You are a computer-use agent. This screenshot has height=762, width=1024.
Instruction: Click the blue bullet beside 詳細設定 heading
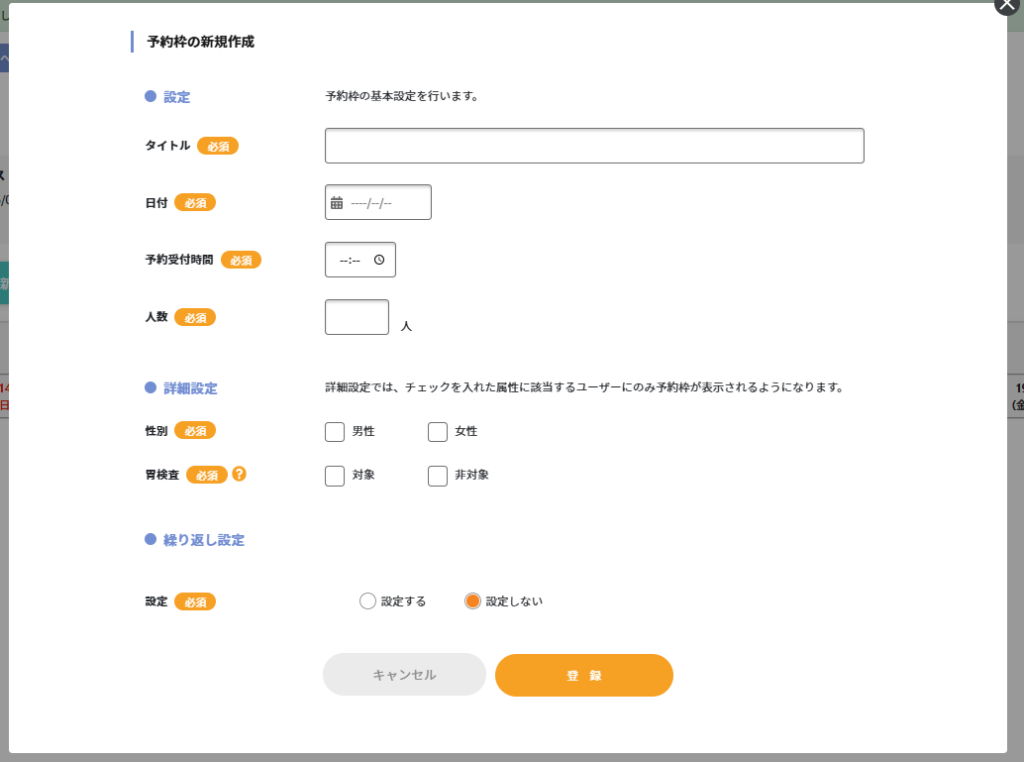[x=151, y=387]
